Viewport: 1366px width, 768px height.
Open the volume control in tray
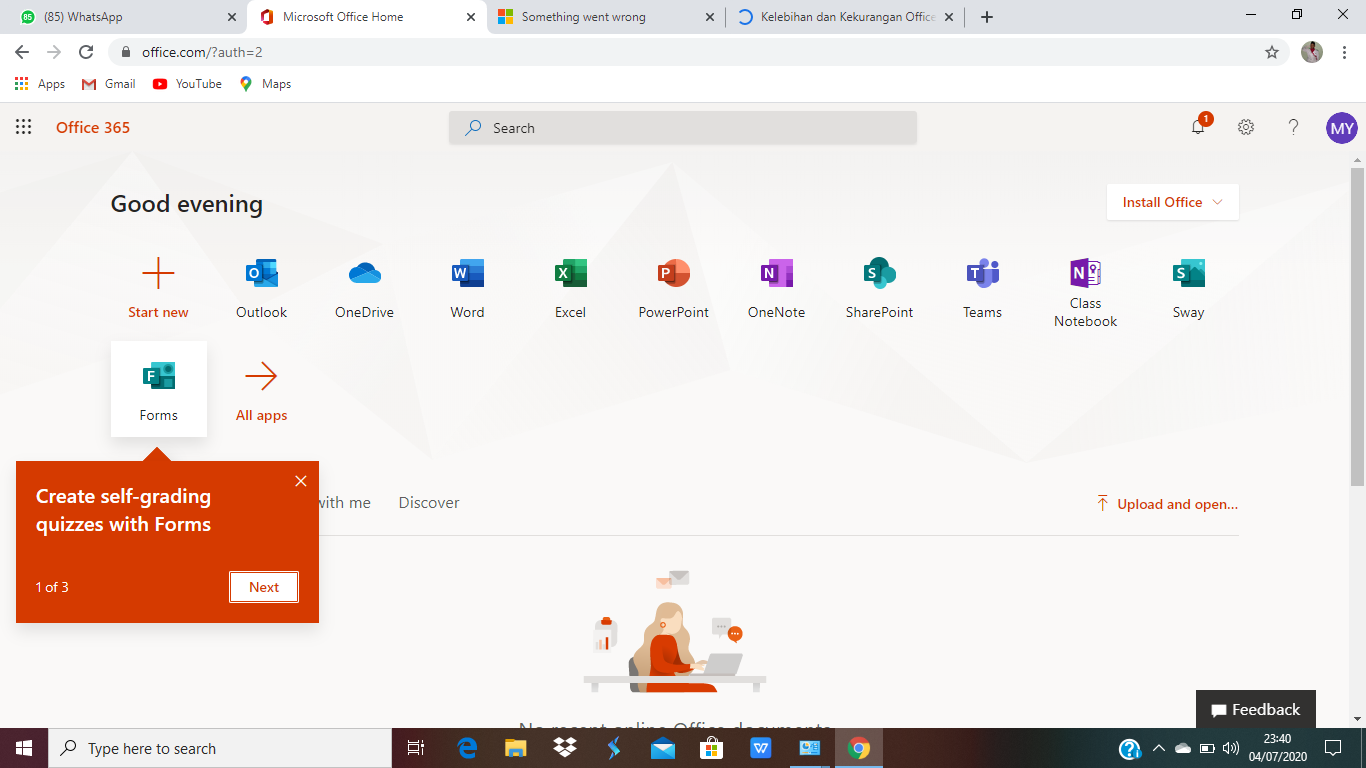[x=1231, y=748]
